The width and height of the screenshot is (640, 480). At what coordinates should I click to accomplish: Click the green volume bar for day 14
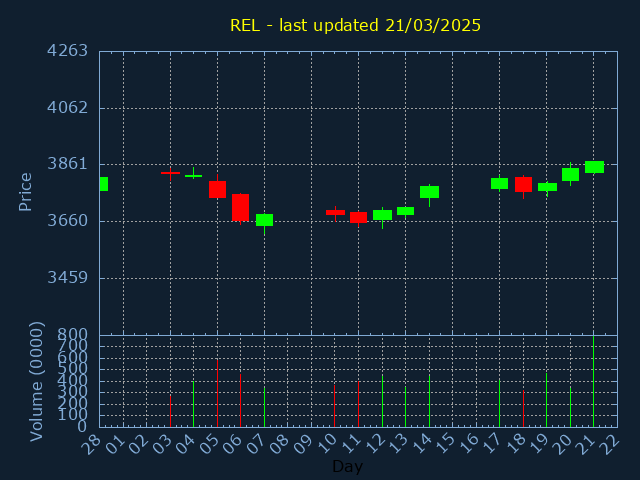[x=429, y=400]
